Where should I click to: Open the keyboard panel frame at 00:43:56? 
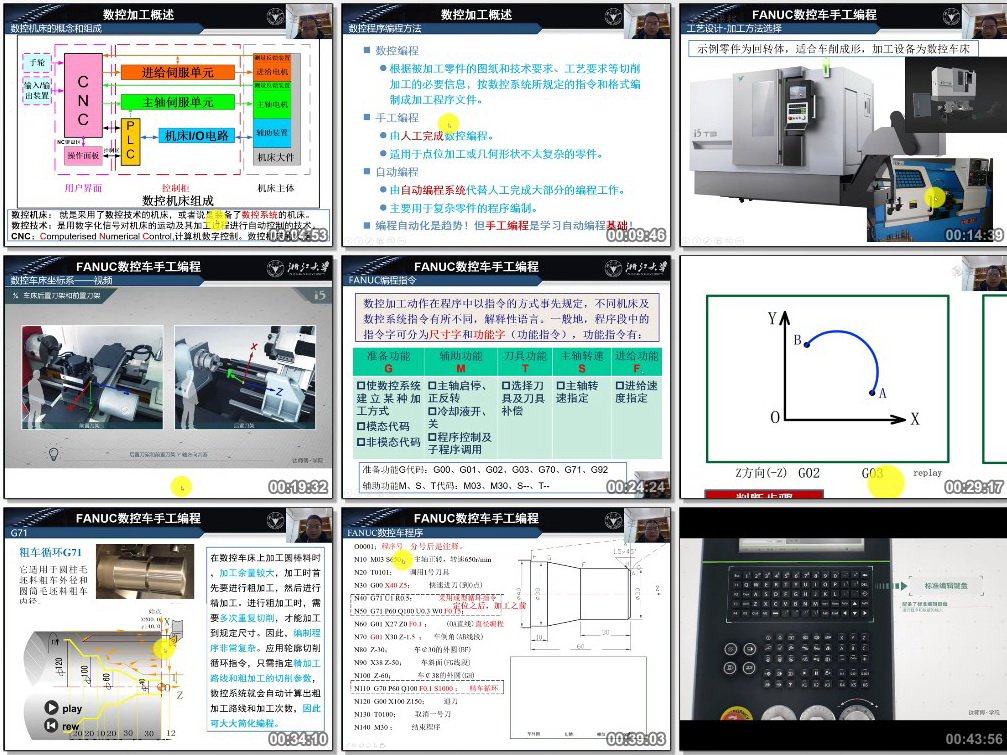pyautogui.click(x=843, y=629)
